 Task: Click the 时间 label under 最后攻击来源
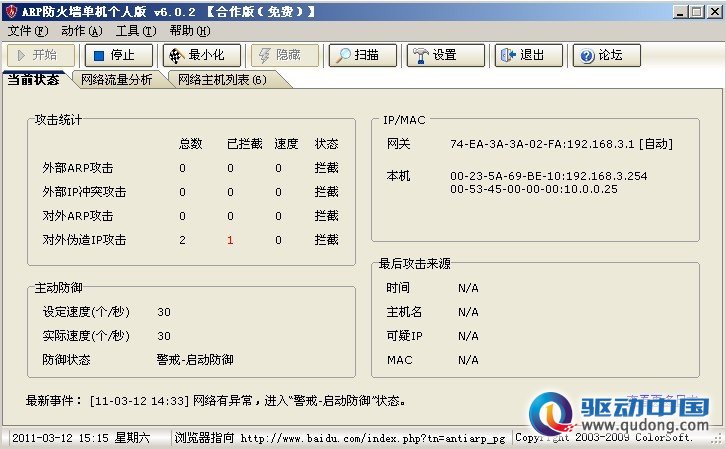tap(398, 287)
